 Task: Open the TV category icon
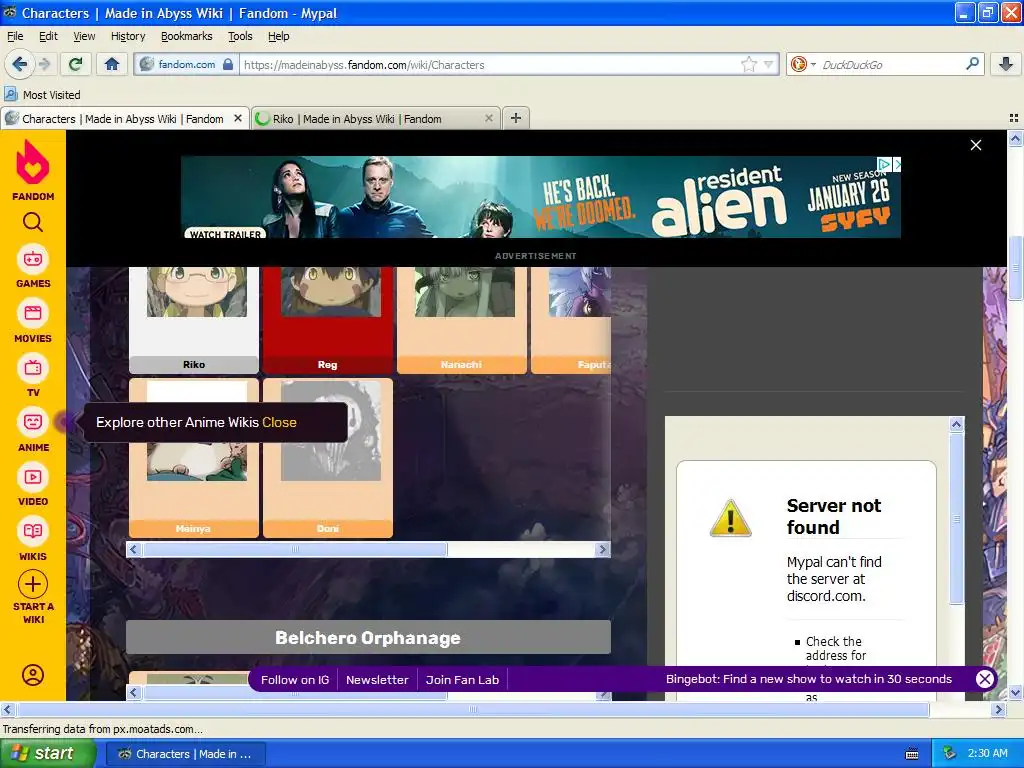coord(33,368)
